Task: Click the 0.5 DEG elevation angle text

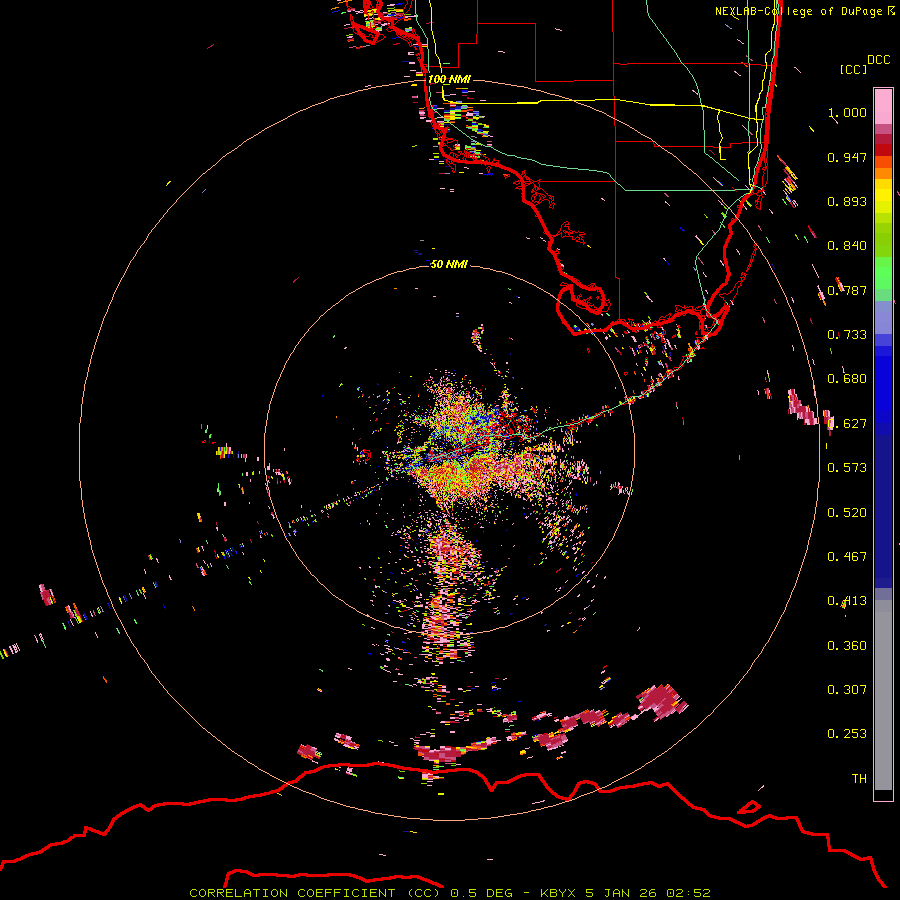Action: click(481, 893)
